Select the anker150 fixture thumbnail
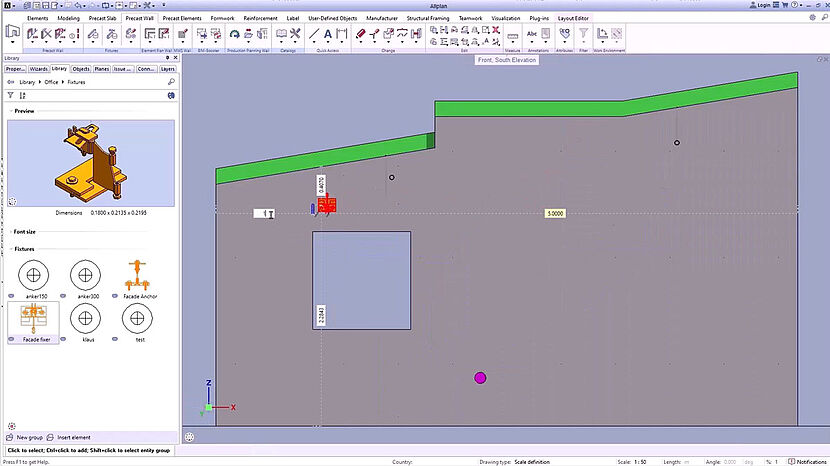Viewport: 830px width, 466px height. (x=33, y=275)
